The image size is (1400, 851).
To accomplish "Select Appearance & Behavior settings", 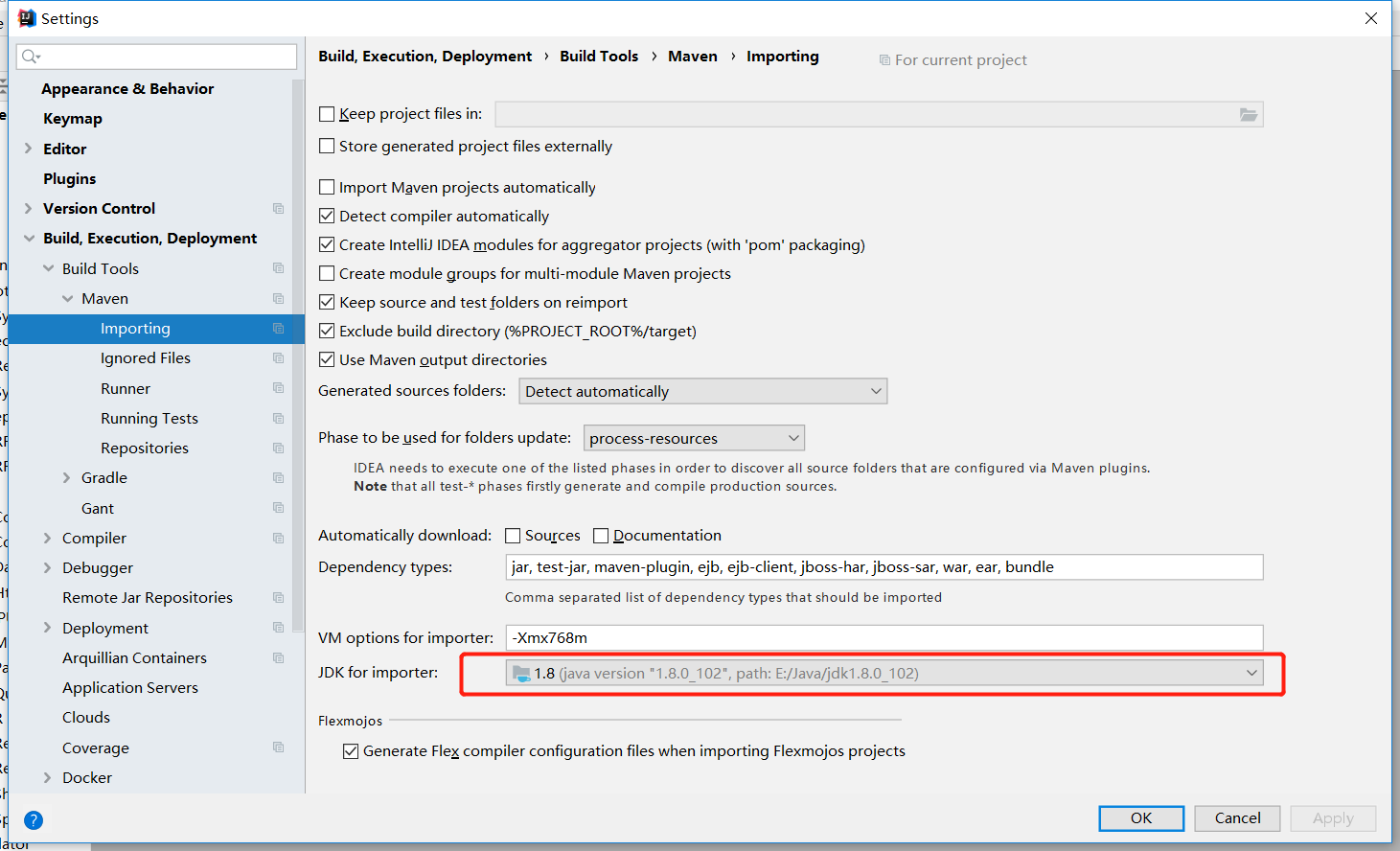I will [x=127, y=88].
